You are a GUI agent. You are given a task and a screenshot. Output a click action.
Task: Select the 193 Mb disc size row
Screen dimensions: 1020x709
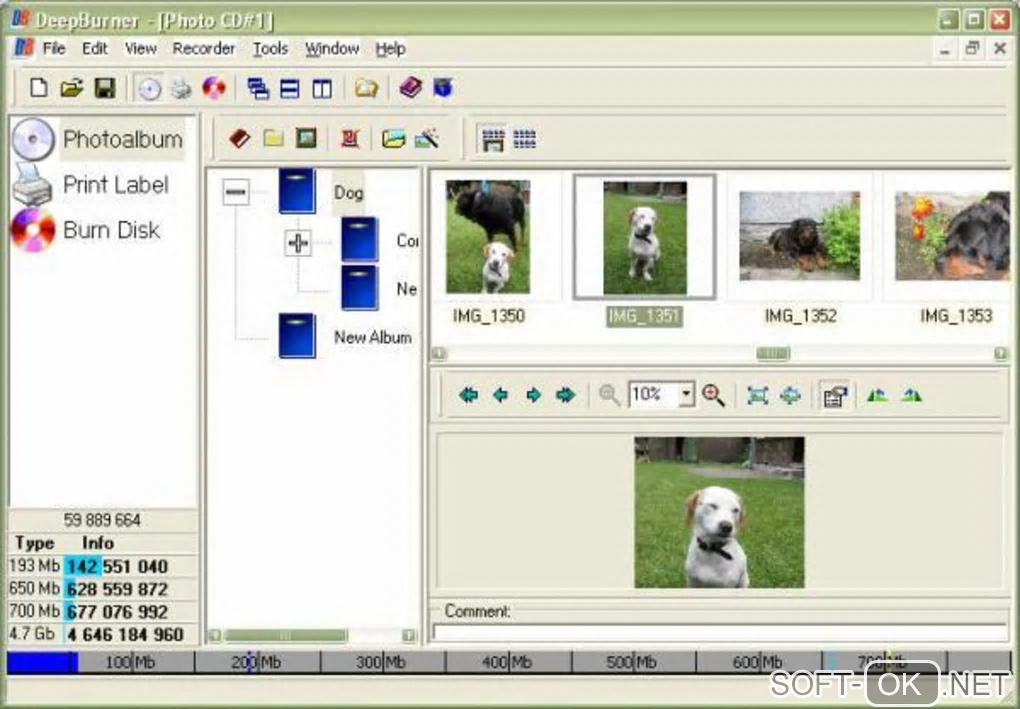pos(102,566)
